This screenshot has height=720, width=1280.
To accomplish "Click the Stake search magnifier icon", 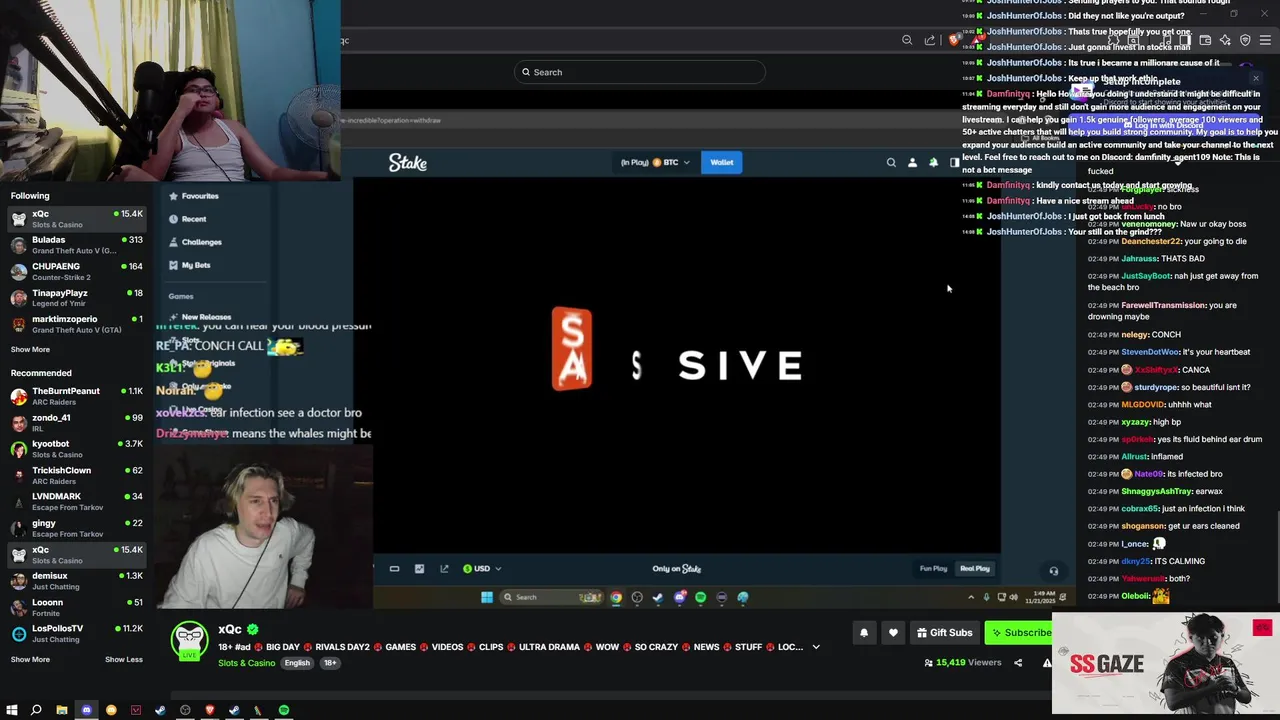I will click(891, 162).
